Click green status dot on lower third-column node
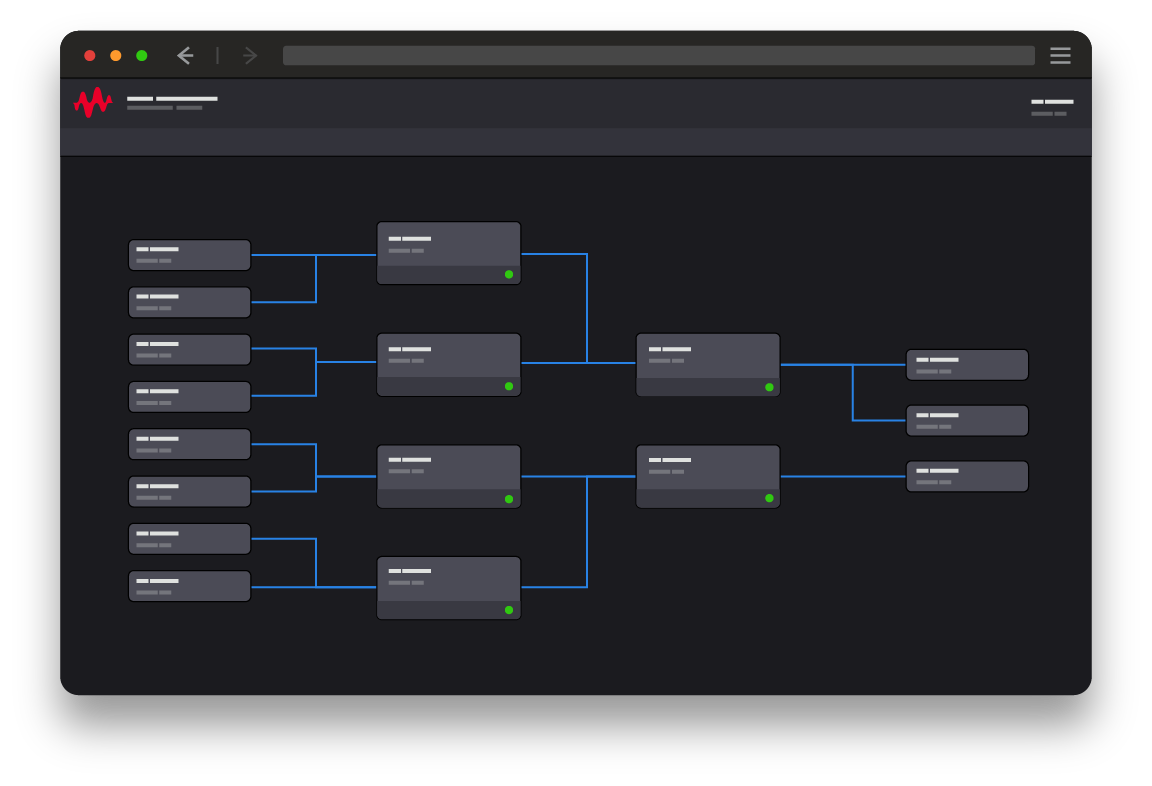 [769, 498]
